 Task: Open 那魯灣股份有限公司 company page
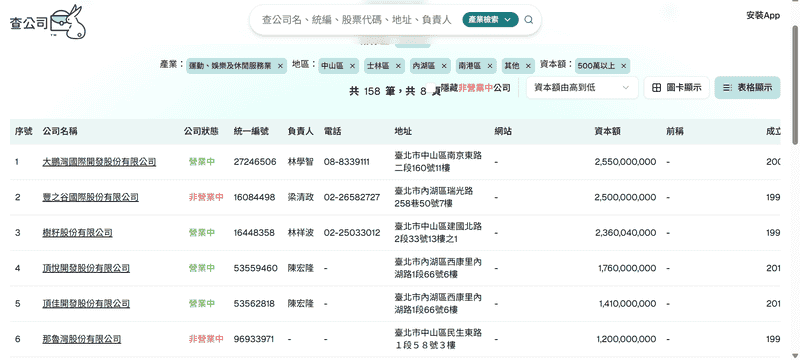click(82, 339)
